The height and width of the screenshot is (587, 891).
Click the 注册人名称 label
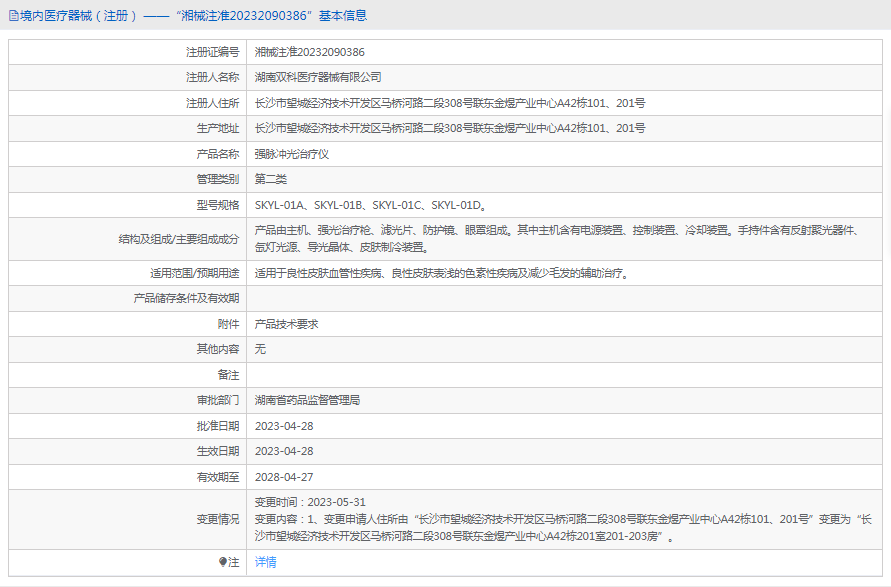tap(213, 77)
